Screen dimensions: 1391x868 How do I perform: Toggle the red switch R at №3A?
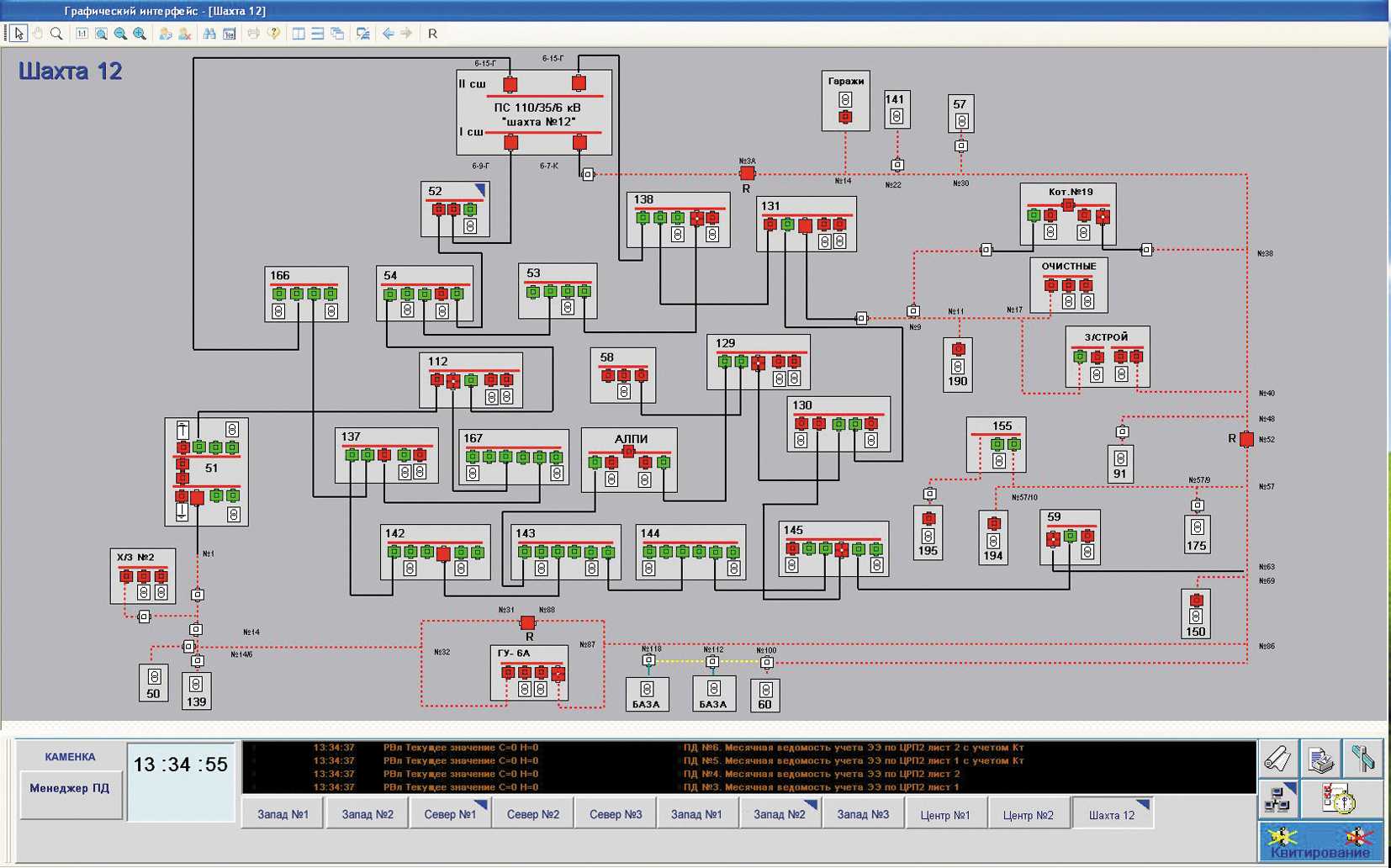coord(747,173)
